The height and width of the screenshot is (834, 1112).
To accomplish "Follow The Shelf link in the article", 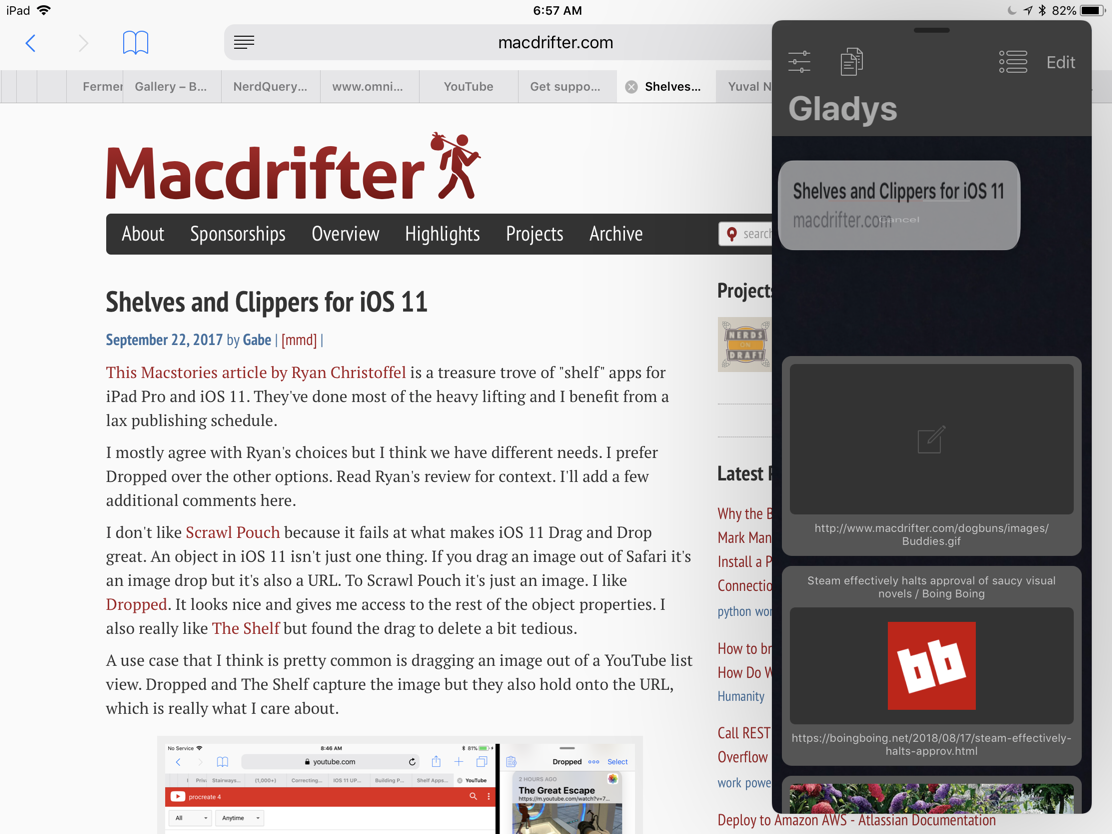I will click(x=245, y=628).
